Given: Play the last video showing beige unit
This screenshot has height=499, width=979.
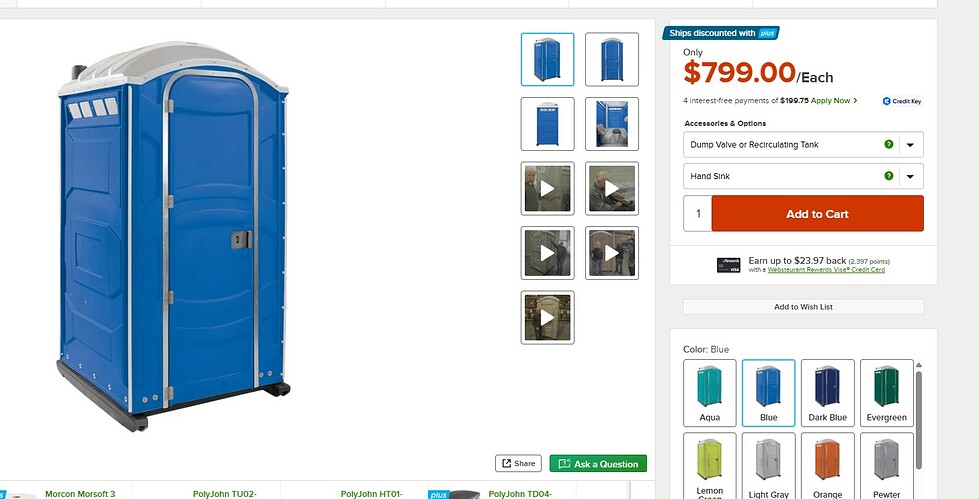Looking at the screenshot, I should pyautogui.click(x=548, y=317).
